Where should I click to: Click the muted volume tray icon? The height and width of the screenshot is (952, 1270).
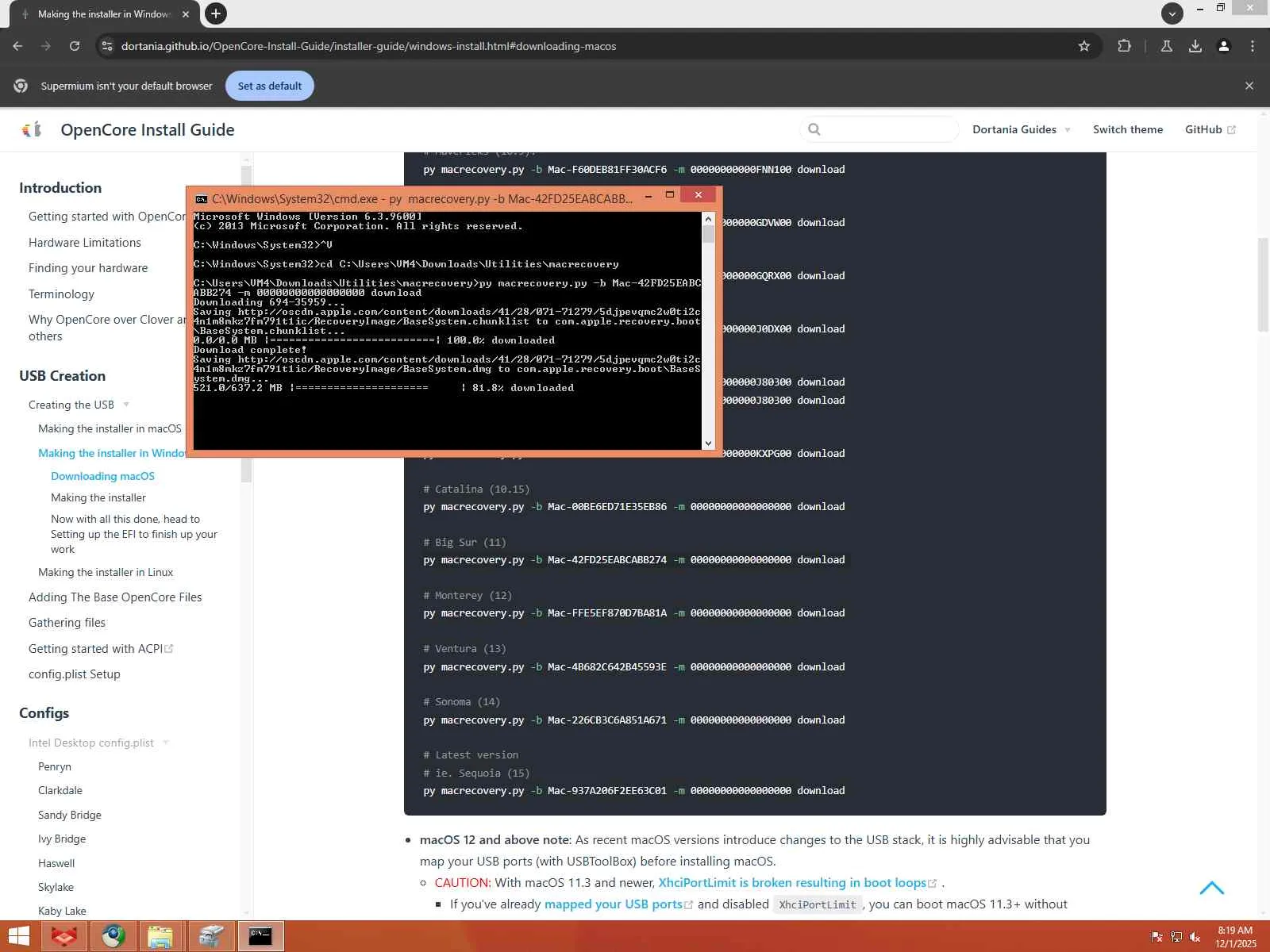(x=1195, y=937)
